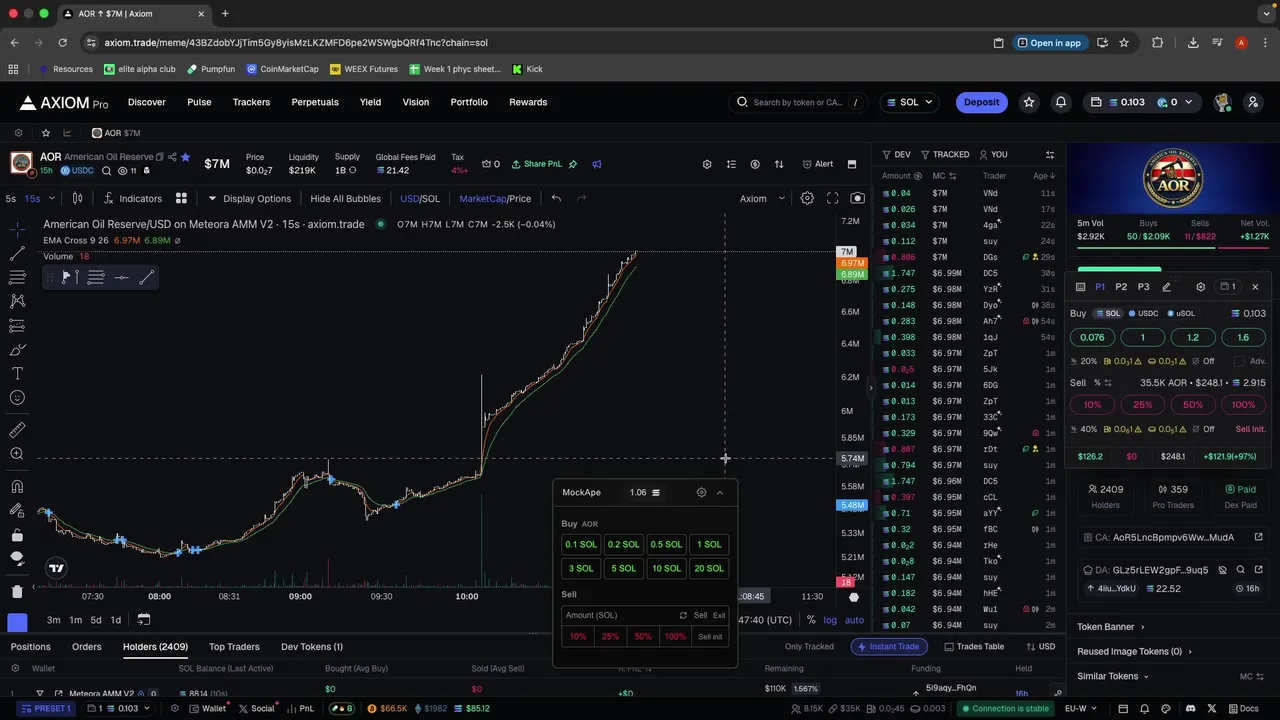The height and width of the screenshot is (720, 1280).
Task: Open Portfolio navigation tab
Action: 469,102
